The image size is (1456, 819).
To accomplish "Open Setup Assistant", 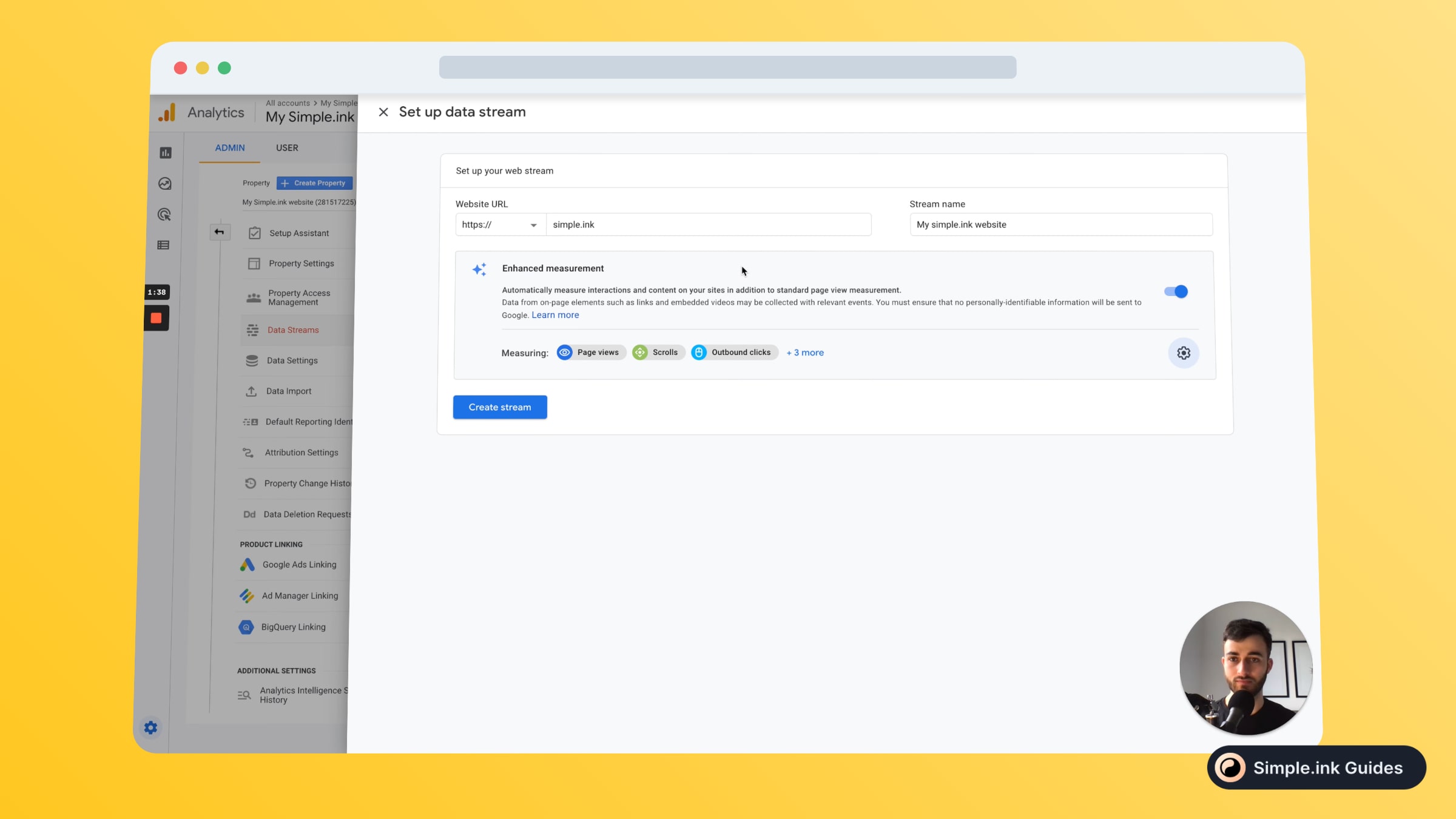I will (x=298, y=234).
